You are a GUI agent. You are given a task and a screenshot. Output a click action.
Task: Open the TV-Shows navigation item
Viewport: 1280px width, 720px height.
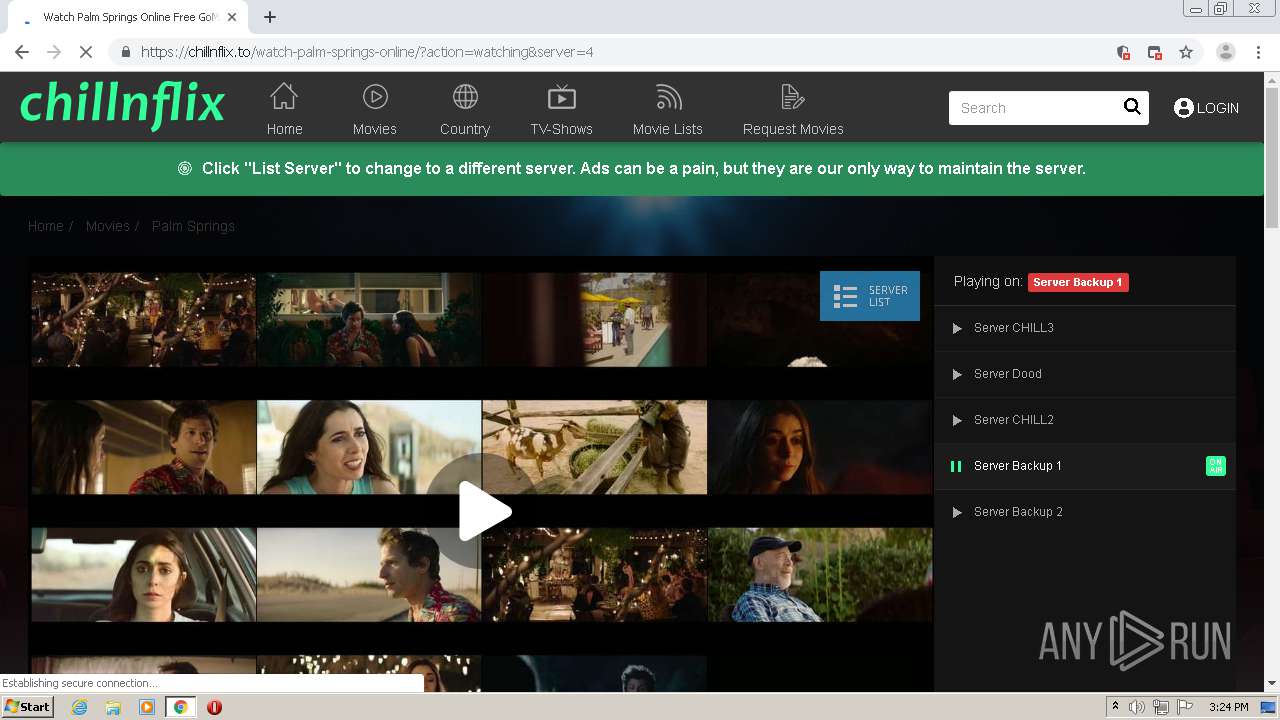[x=562, y=109]
